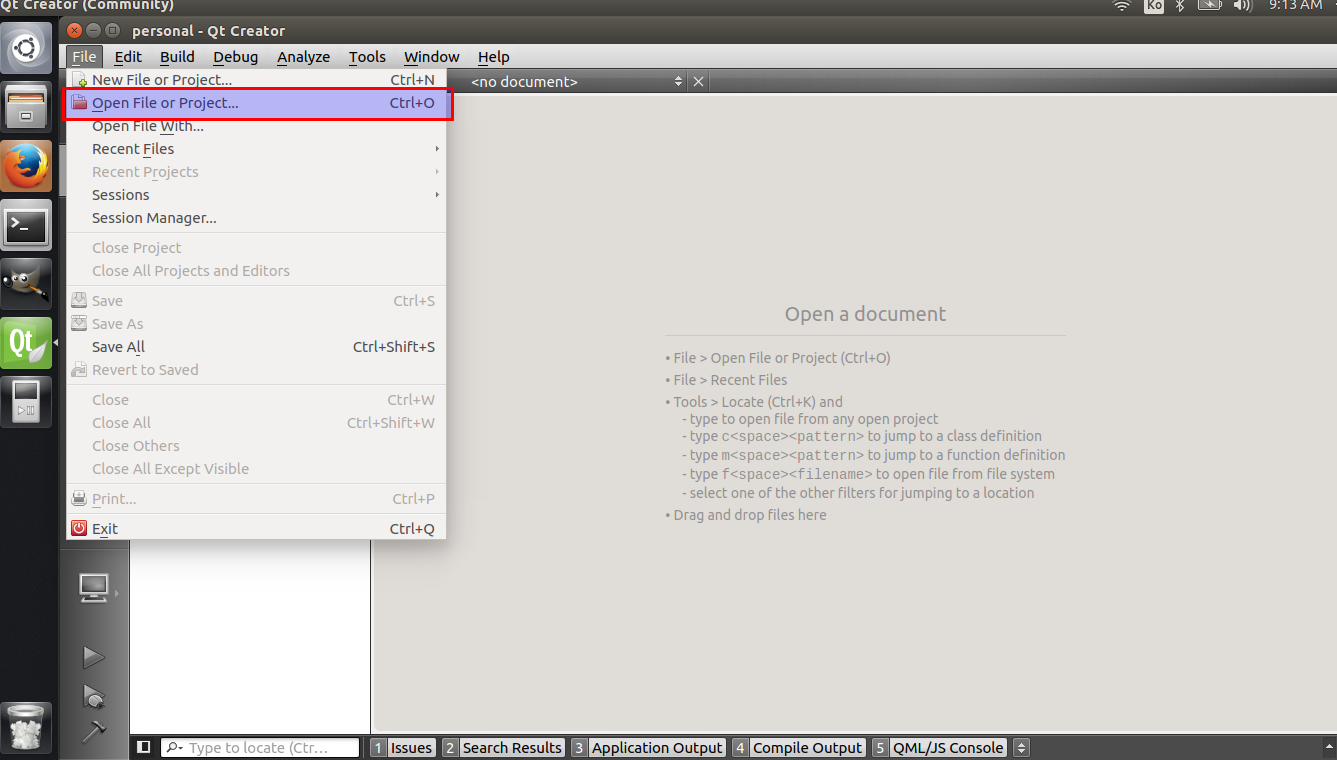Choose Save All from File menu
This screenshot has height=760, width=1337.
255,347
